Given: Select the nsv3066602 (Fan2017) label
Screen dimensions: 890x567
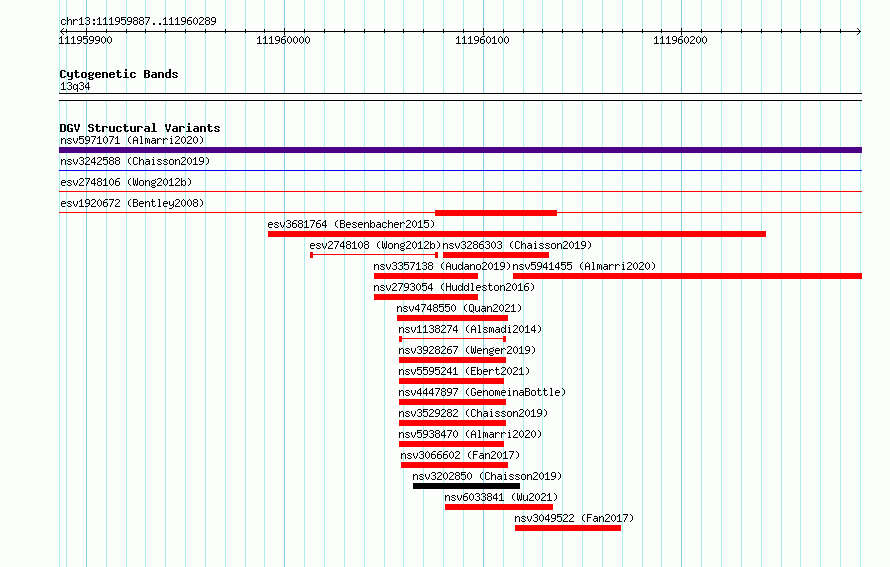Looking at the screenshot, I should 460,455.
